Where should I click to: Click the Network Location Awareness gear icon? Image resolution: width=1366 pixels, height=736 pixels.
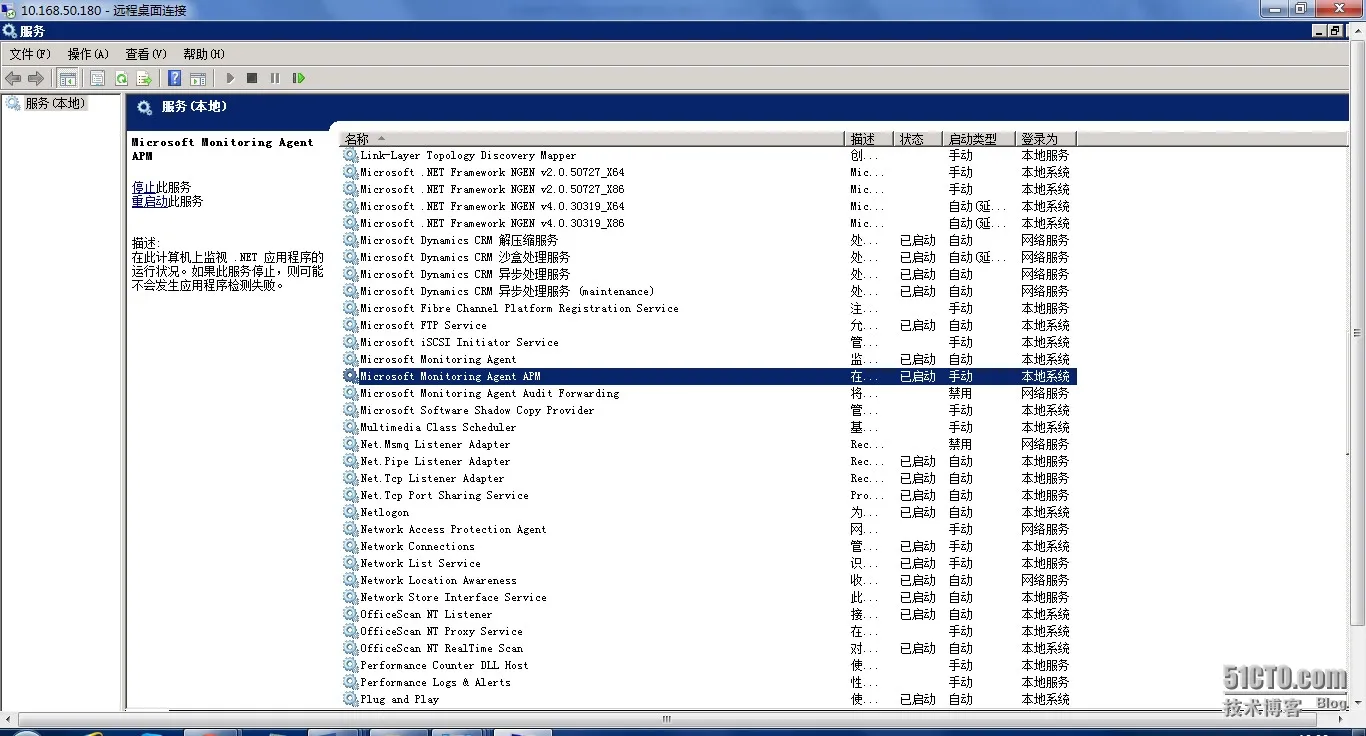click(351, 580)
